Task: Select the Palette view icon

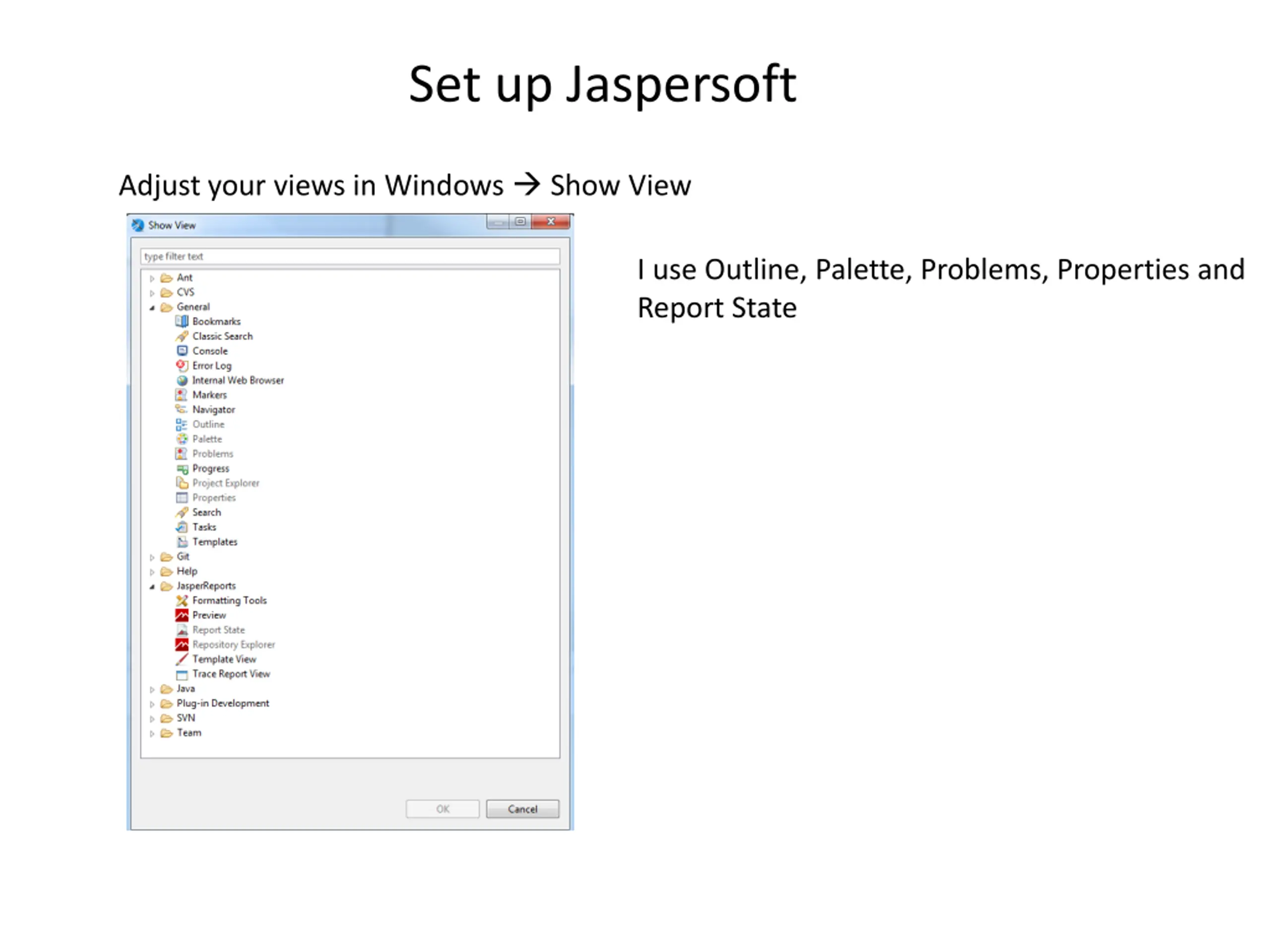Action: (182, 439)
